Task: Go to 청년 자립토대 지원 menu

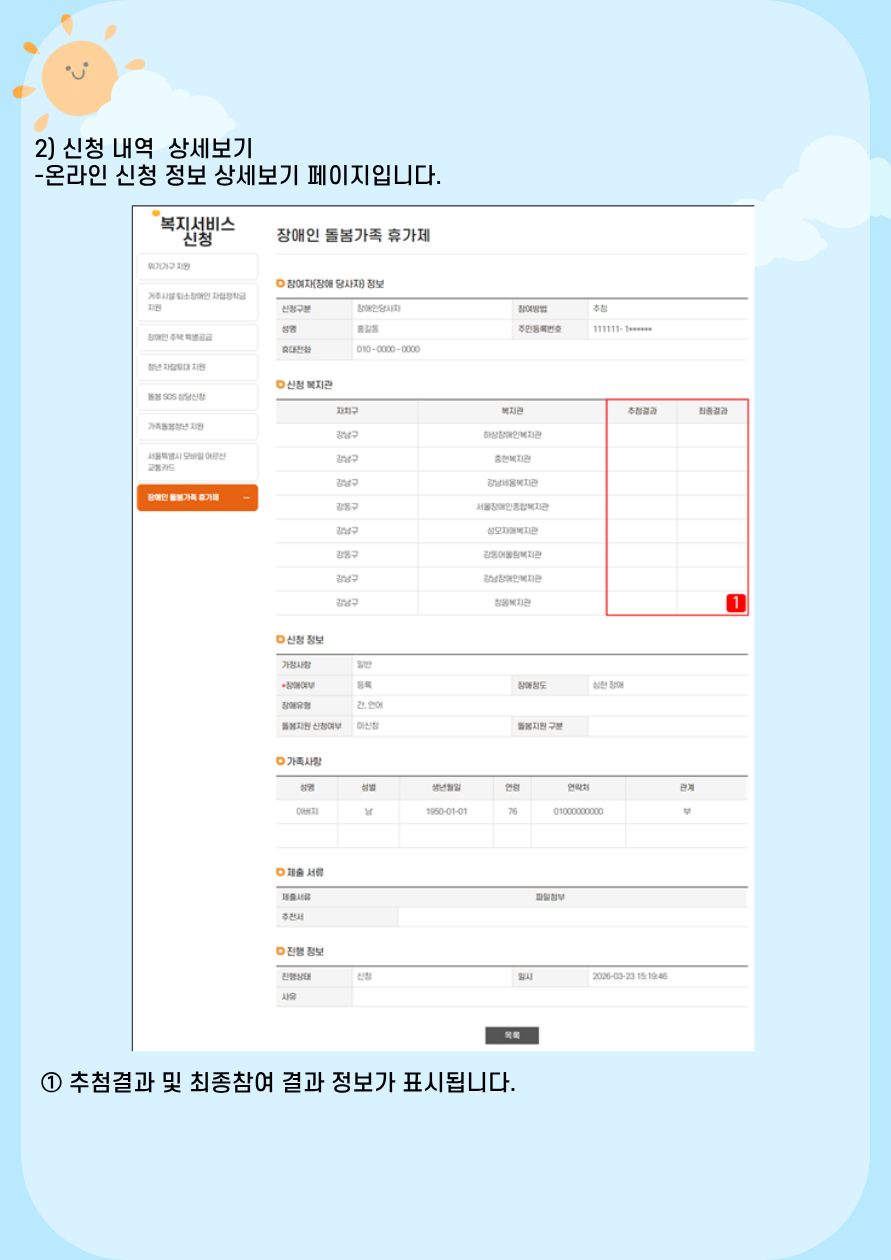Action: 196,368
